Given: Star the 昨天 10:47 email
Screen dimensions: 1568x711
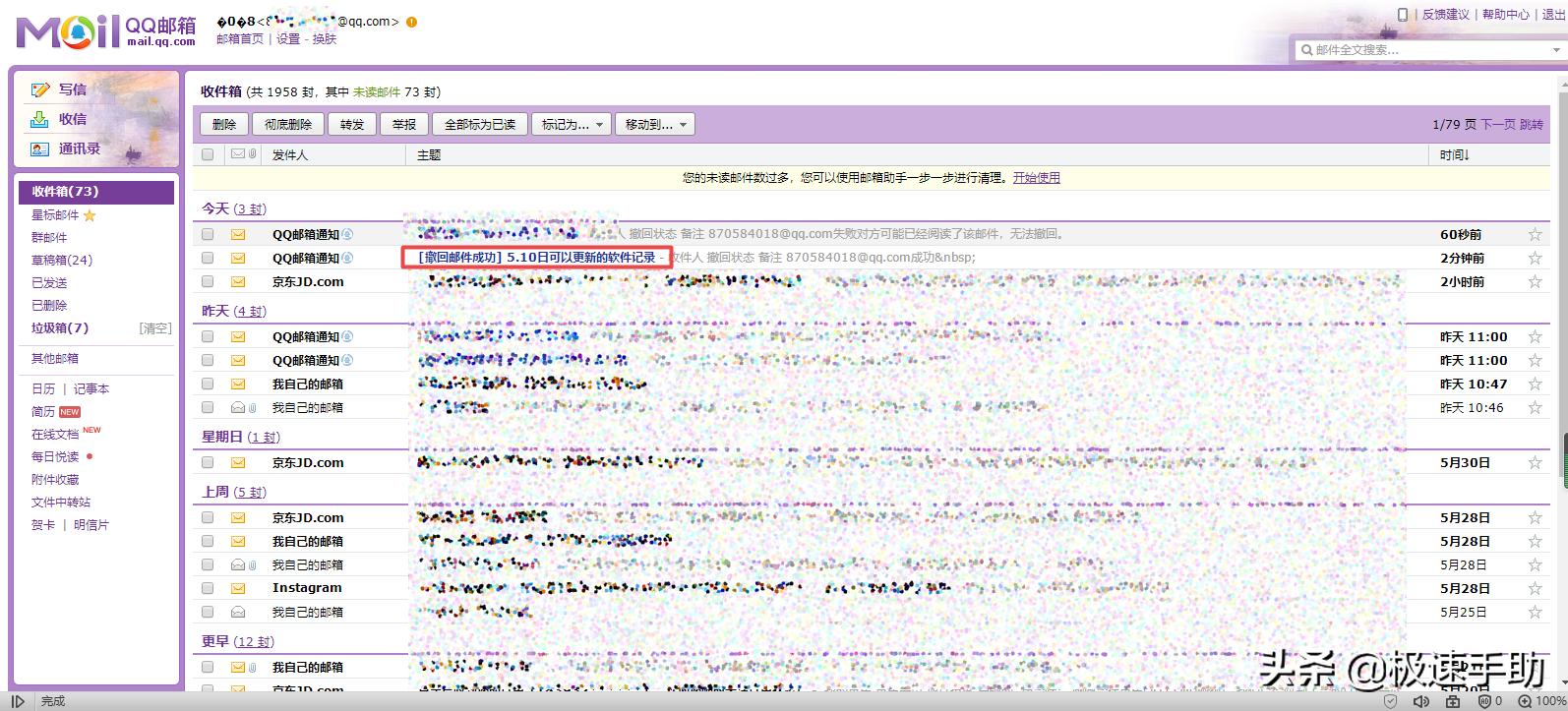Looking at the screenshot, I should (x=1535, y=384).
